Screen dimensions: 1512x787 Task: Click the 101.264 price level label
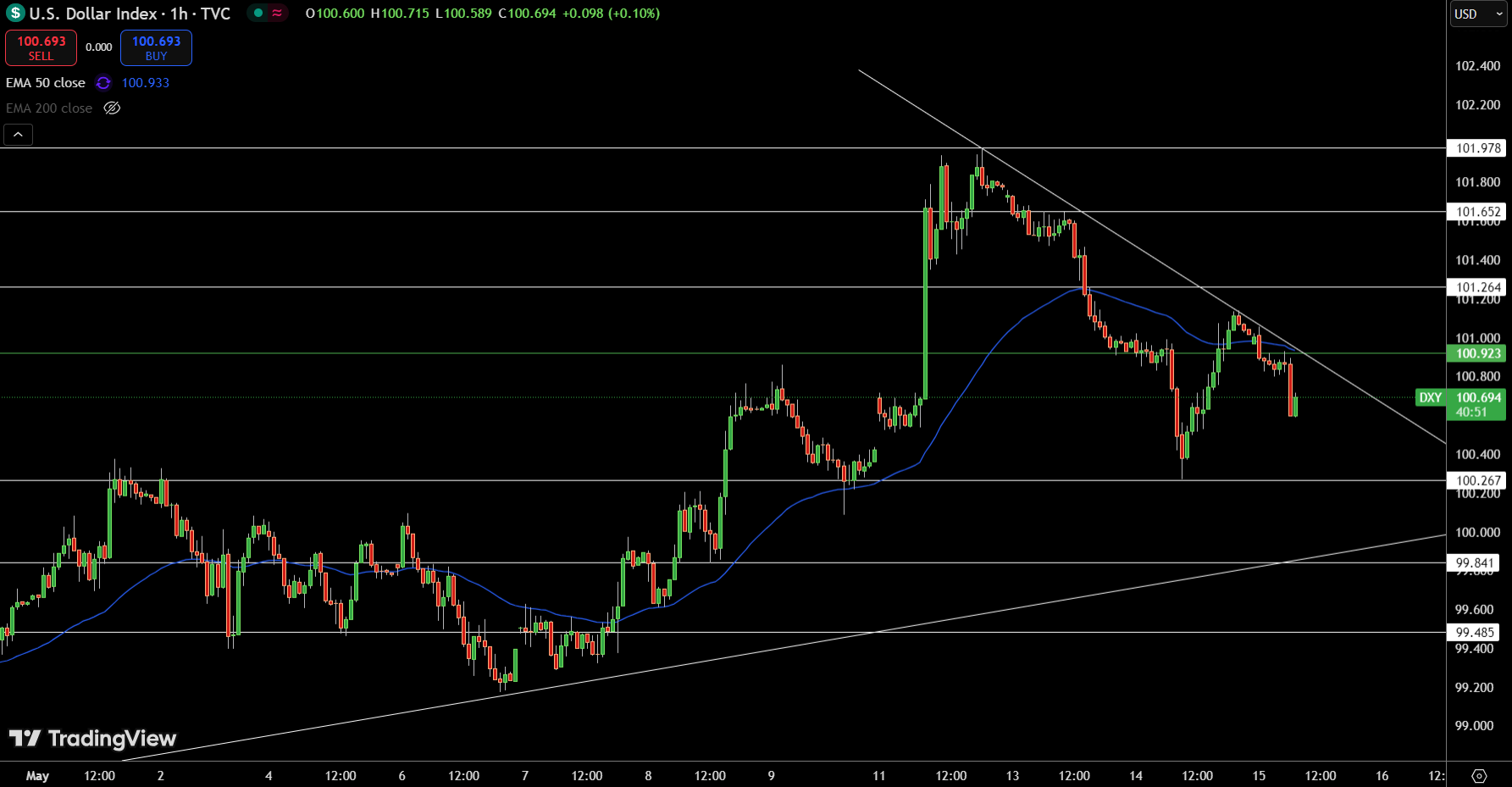[1477, 287]
